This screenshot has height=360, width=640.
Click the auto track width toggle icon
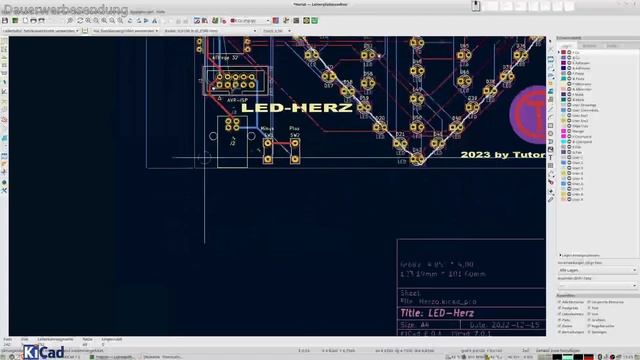85,31
